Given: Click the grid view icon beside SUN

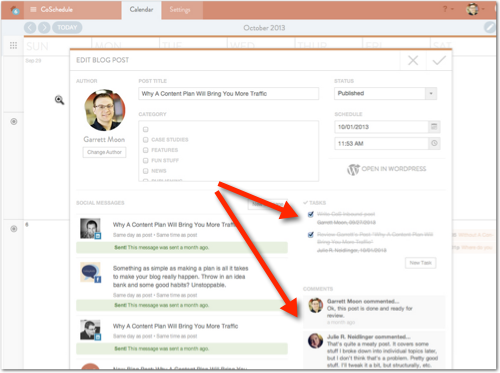Looking at the screenshot, I should pos(13,45).
